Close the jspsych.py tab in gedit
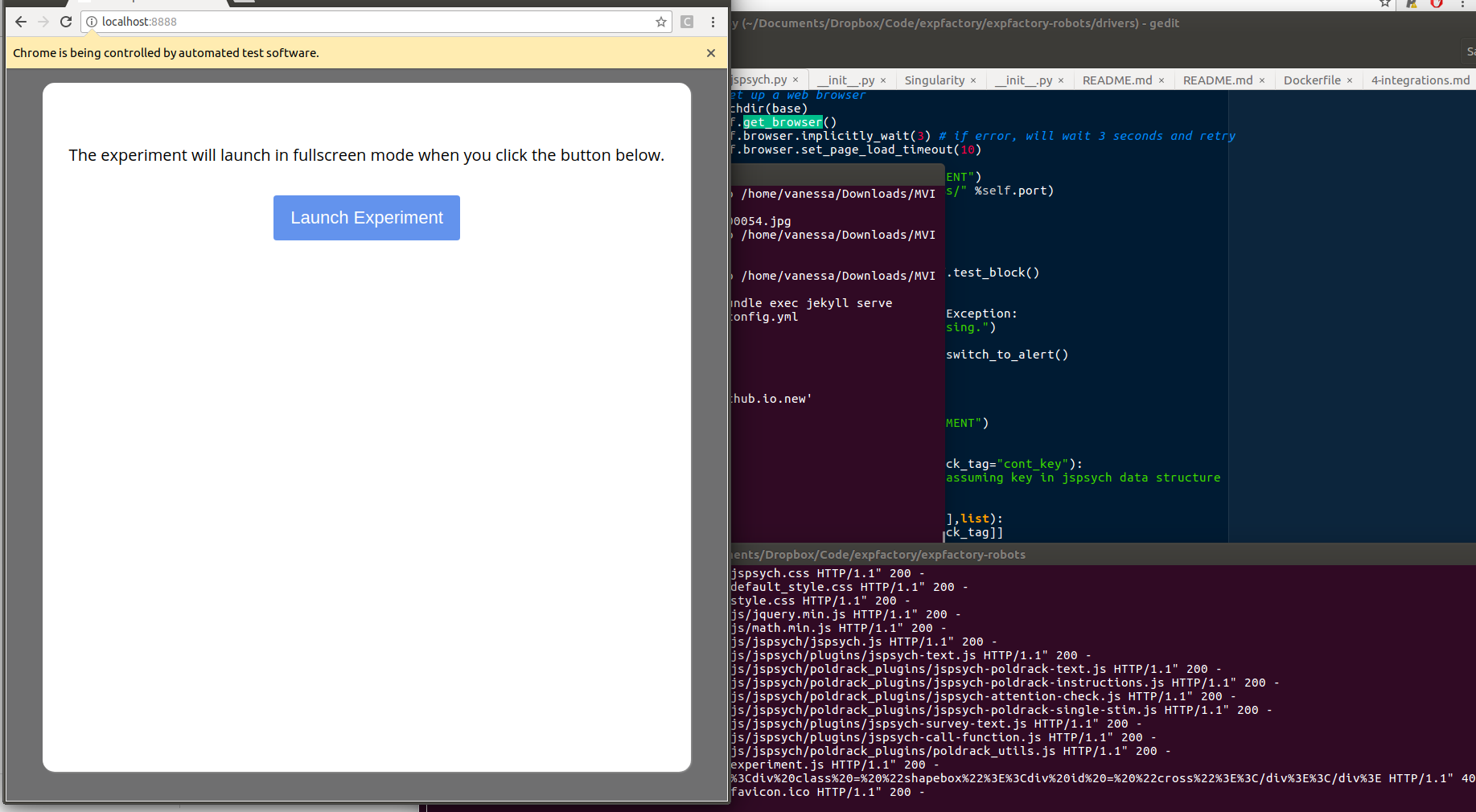 796,80
